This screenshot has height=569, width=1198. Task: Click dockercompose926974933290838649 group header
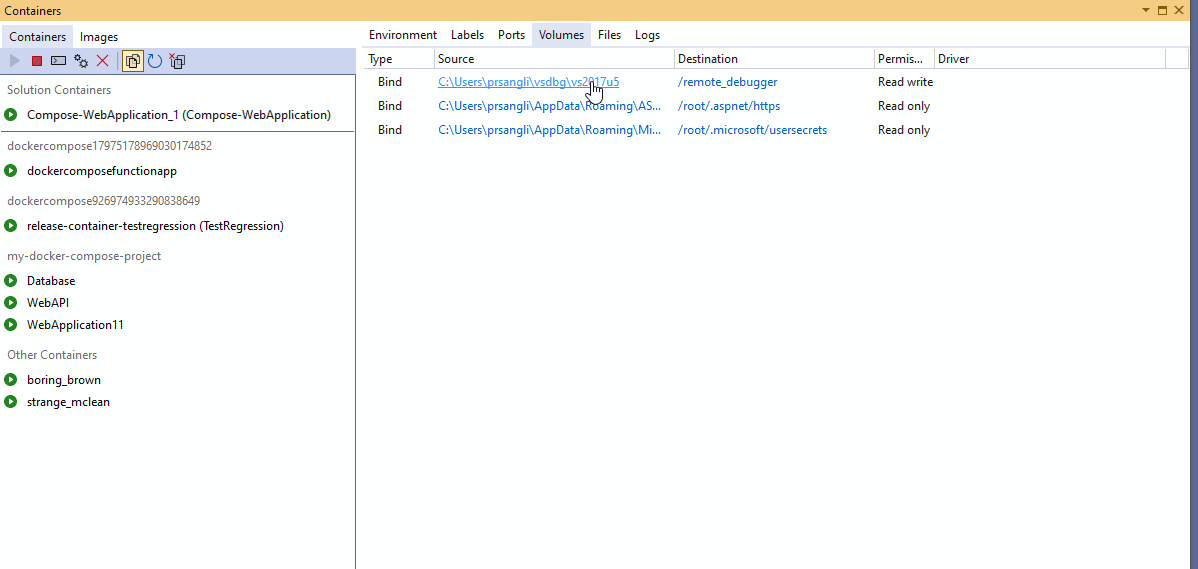point(104,201)
